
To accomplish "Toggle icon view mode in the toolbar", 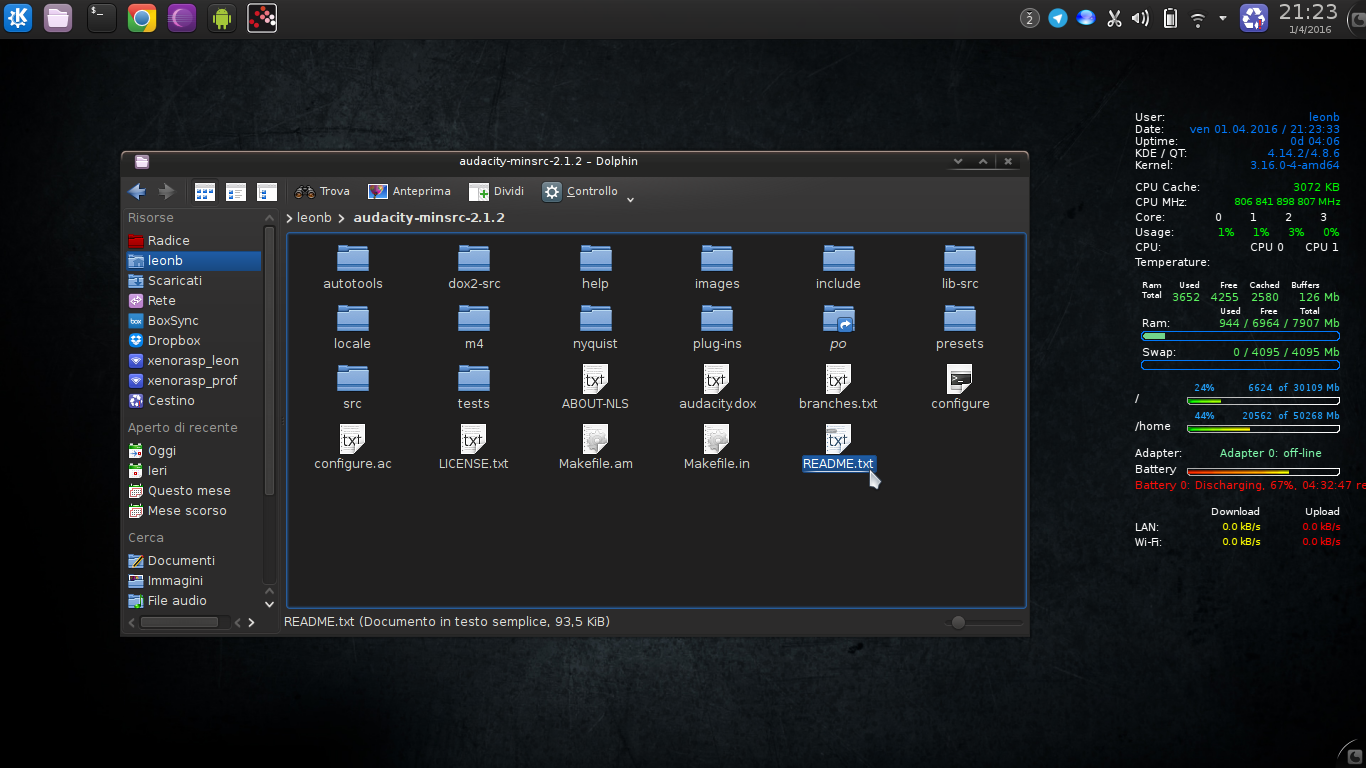I will (205, 191).
